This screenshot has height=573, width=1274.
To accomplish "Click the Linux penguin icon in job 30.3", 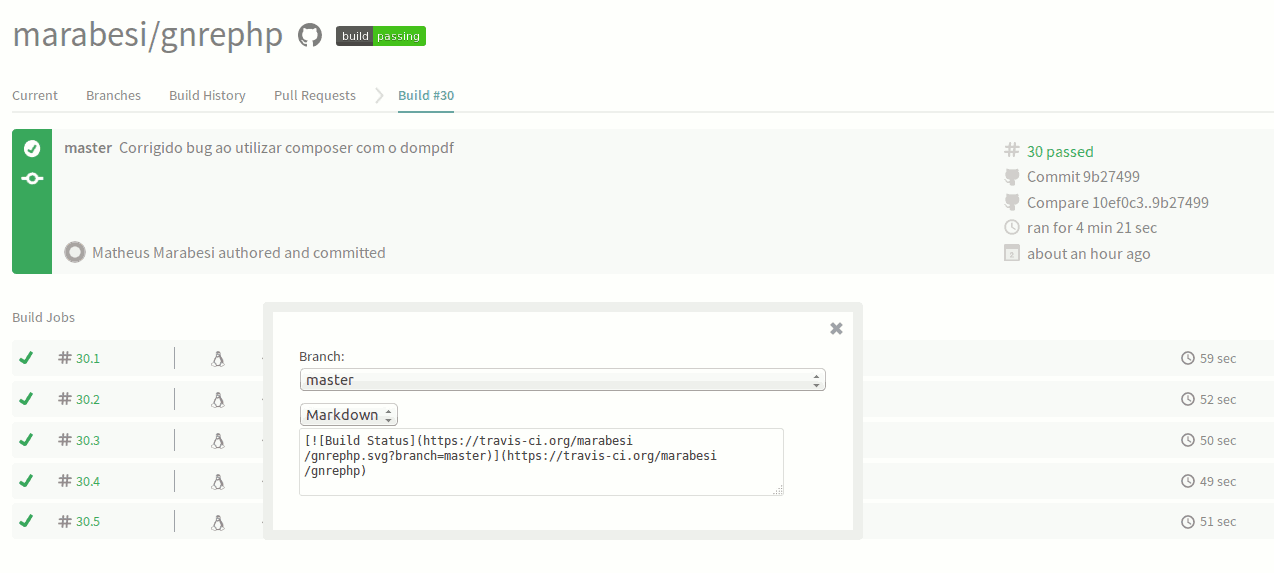I will 217,440.
